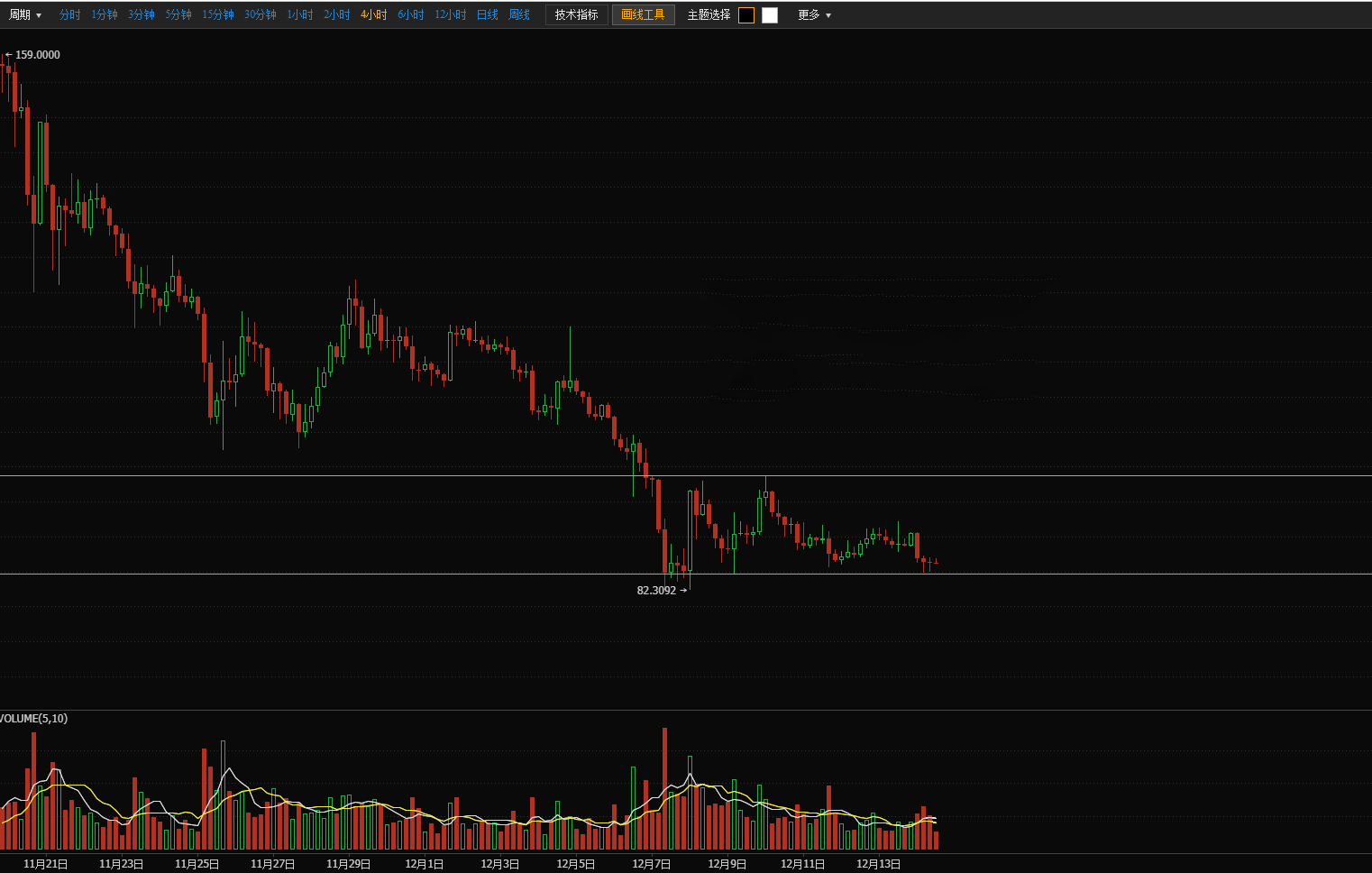Click the 12月1日 date axis label
This screenshot has height=873, width=1372.
point(425,864)
